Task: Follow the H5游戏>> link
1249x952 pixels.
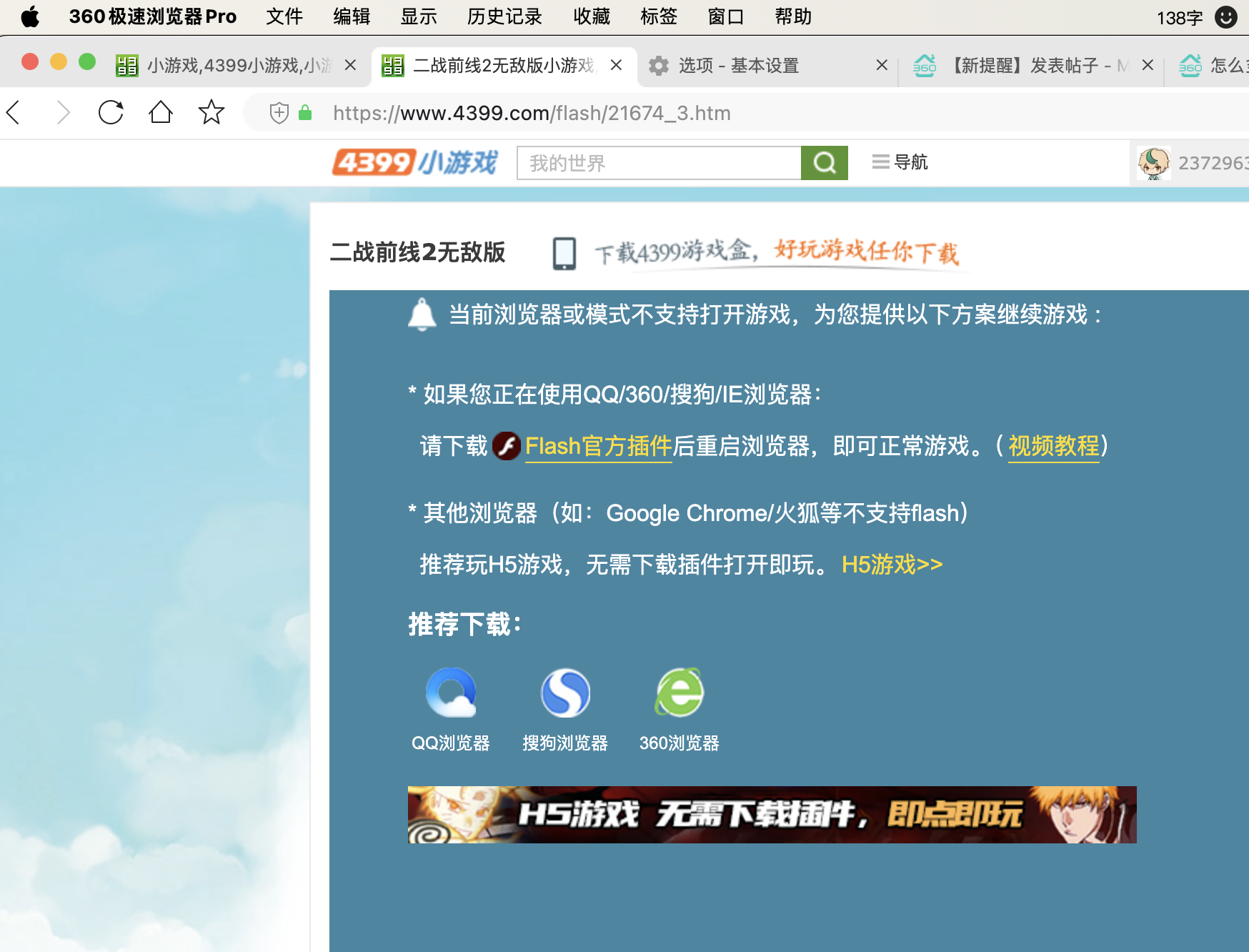Action: (892, 565)
